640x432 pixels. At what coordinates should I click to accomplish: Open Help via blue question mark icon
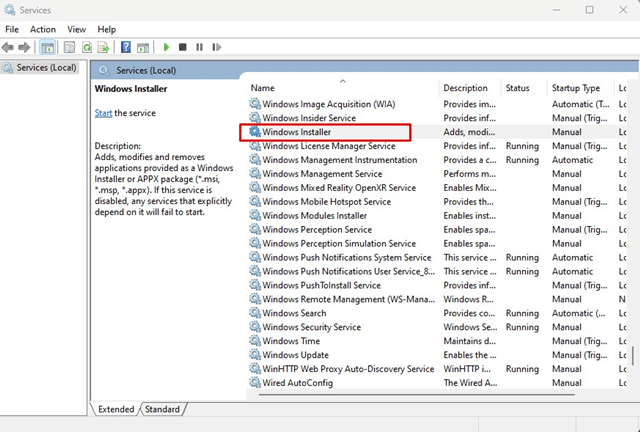point(127,47)
